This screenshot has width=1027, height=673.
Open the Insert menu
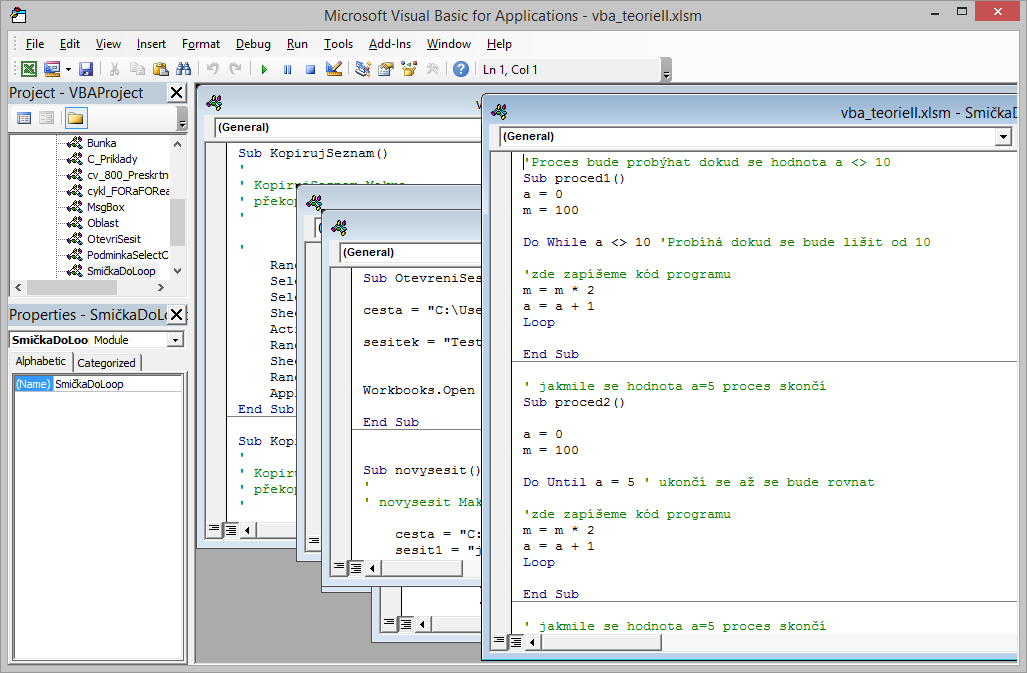click(x=151, y=44)
